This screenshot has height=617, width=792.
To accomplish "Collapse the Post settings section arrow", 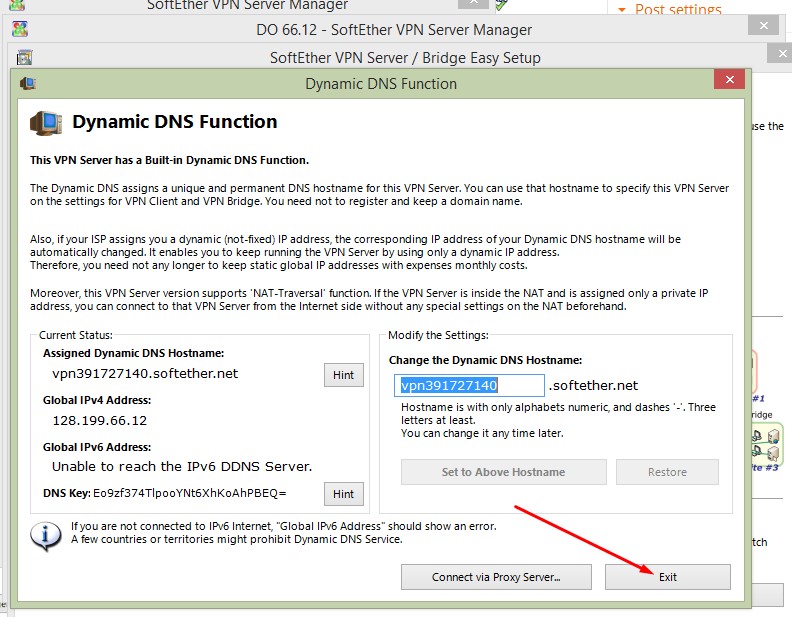I will (622, 10).
